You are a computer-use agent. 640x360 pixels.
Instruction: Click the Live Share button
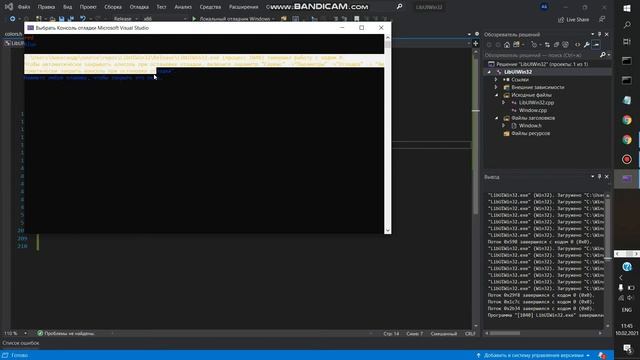tap(573, 20)
